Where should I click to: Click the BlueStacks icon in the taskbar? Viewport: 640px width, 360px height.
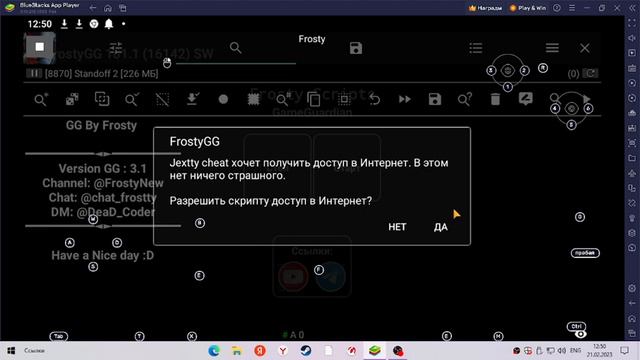pyautogui.click(x=375, y=351)
